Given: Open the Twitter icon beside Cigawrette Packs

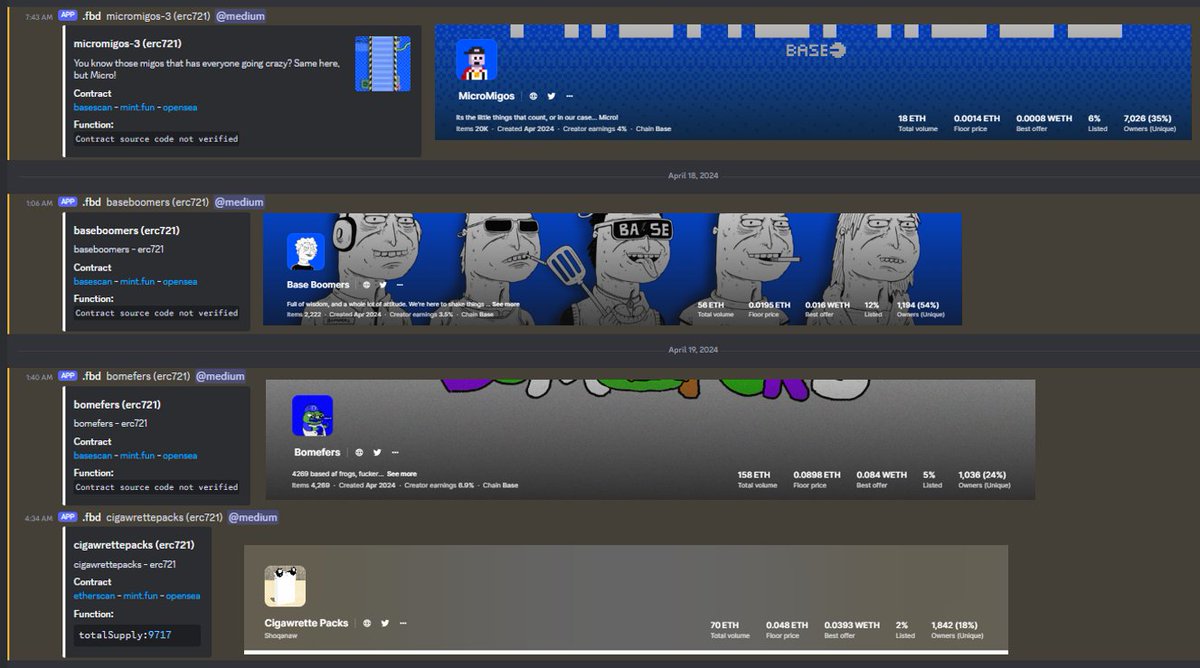Looking at the screenshot, I should coord(385,623).
